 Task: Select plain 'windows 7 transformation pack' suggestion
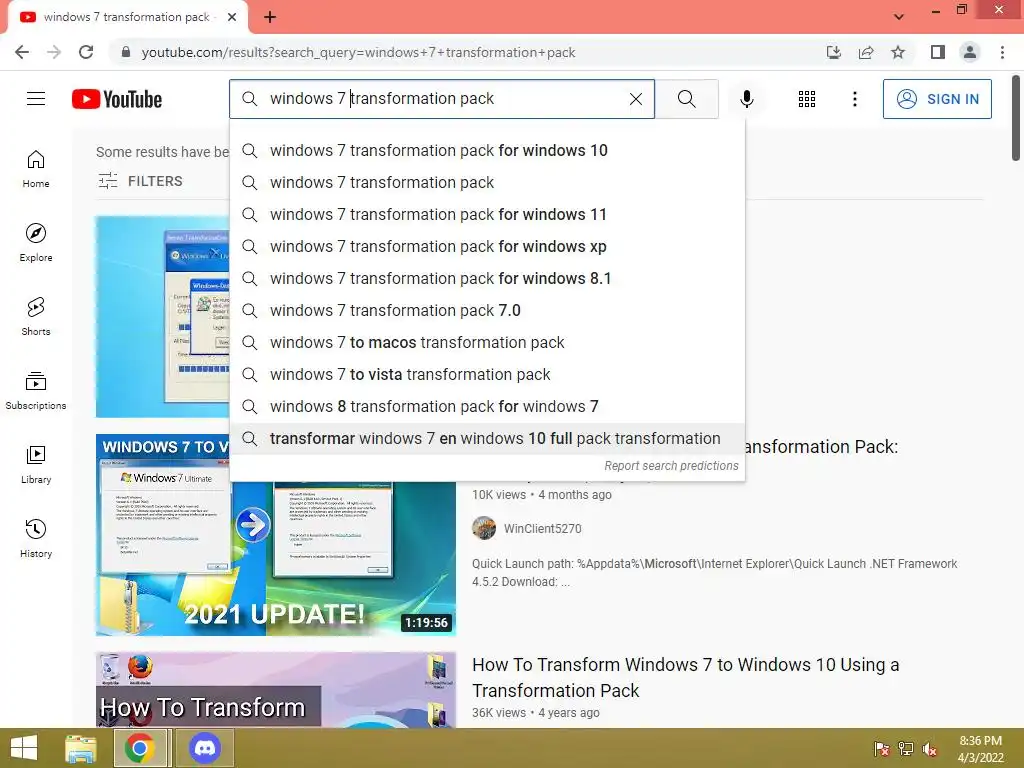487,182
